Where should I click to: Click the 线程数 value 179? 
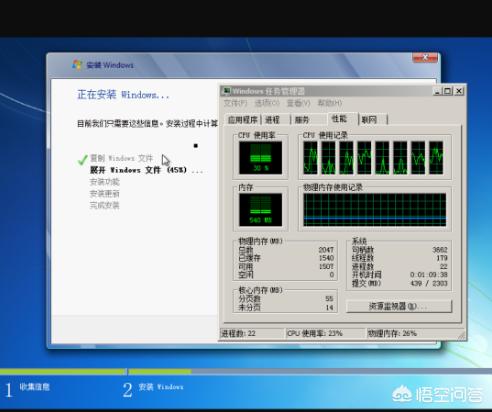coord(442,258)
